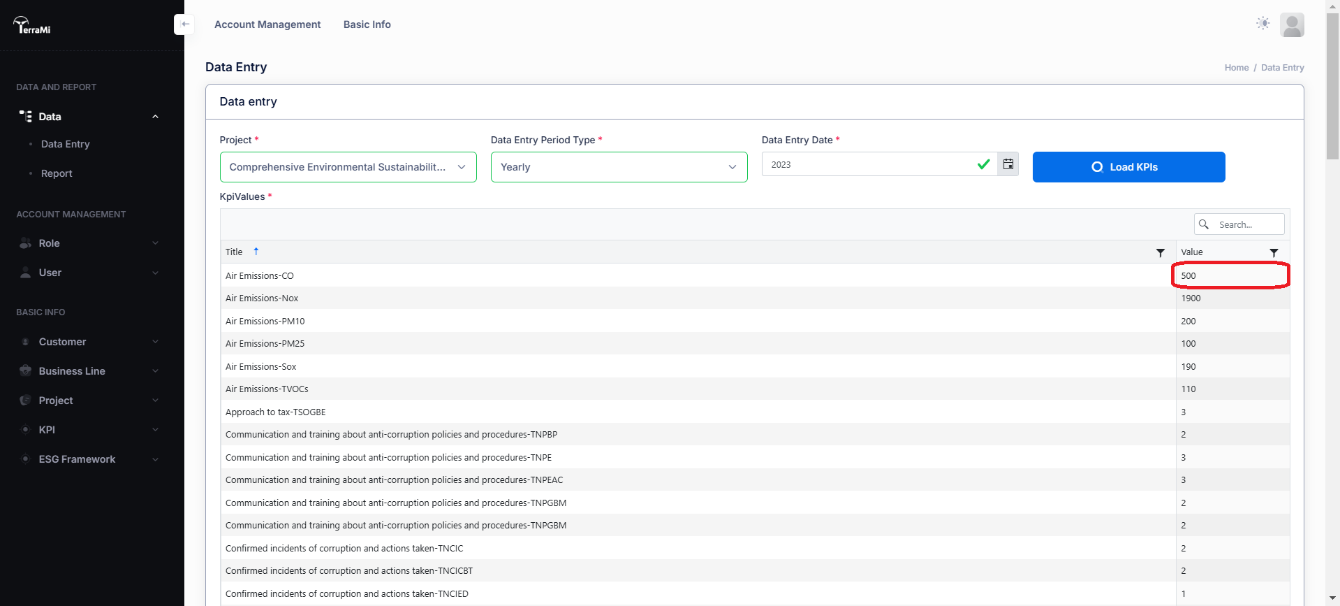Open the calendar date picker icon
This screenshot has width=1340, height=606.
pyautogui.click(x=1008, y=164)
